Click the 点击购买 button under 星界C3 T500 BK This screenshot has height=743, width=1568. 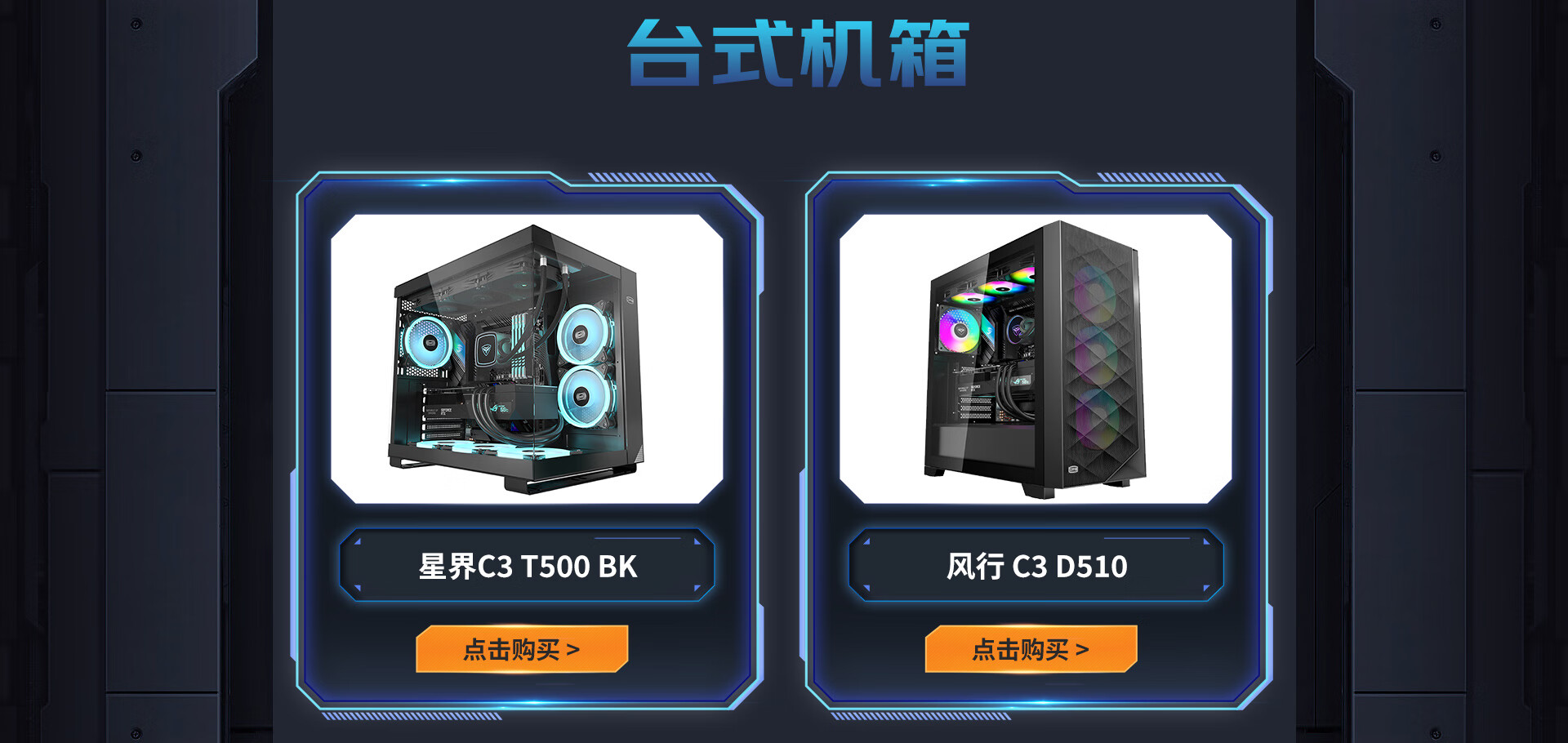[x=522, y=649]
